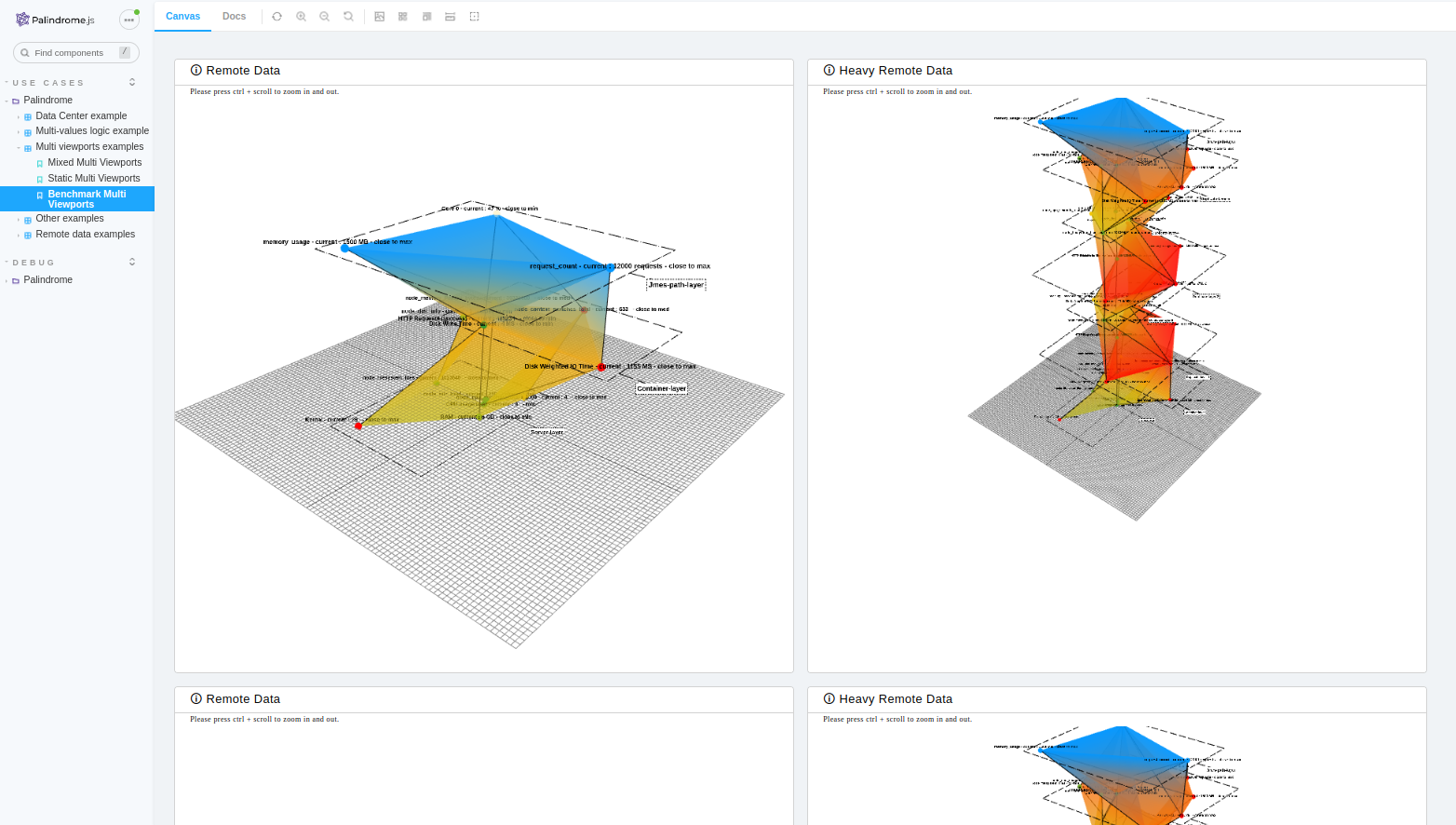Image resolution: width=1456 pixels, height=825 pixels.
Task: Collapse the USE CASES section heading
Action: point(48,83)
